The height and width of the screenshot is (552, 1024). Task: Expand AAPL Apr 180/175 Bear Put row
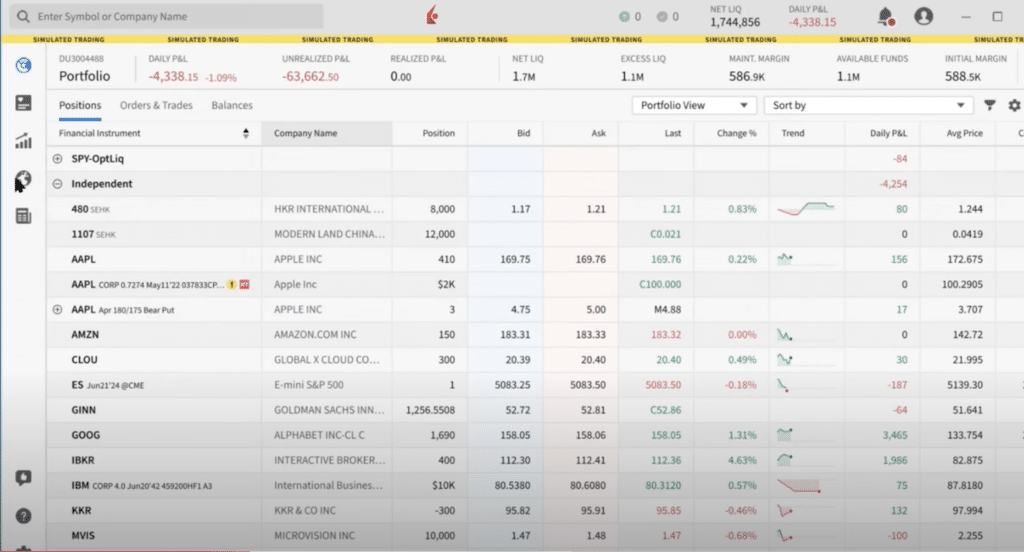point(57,310)
